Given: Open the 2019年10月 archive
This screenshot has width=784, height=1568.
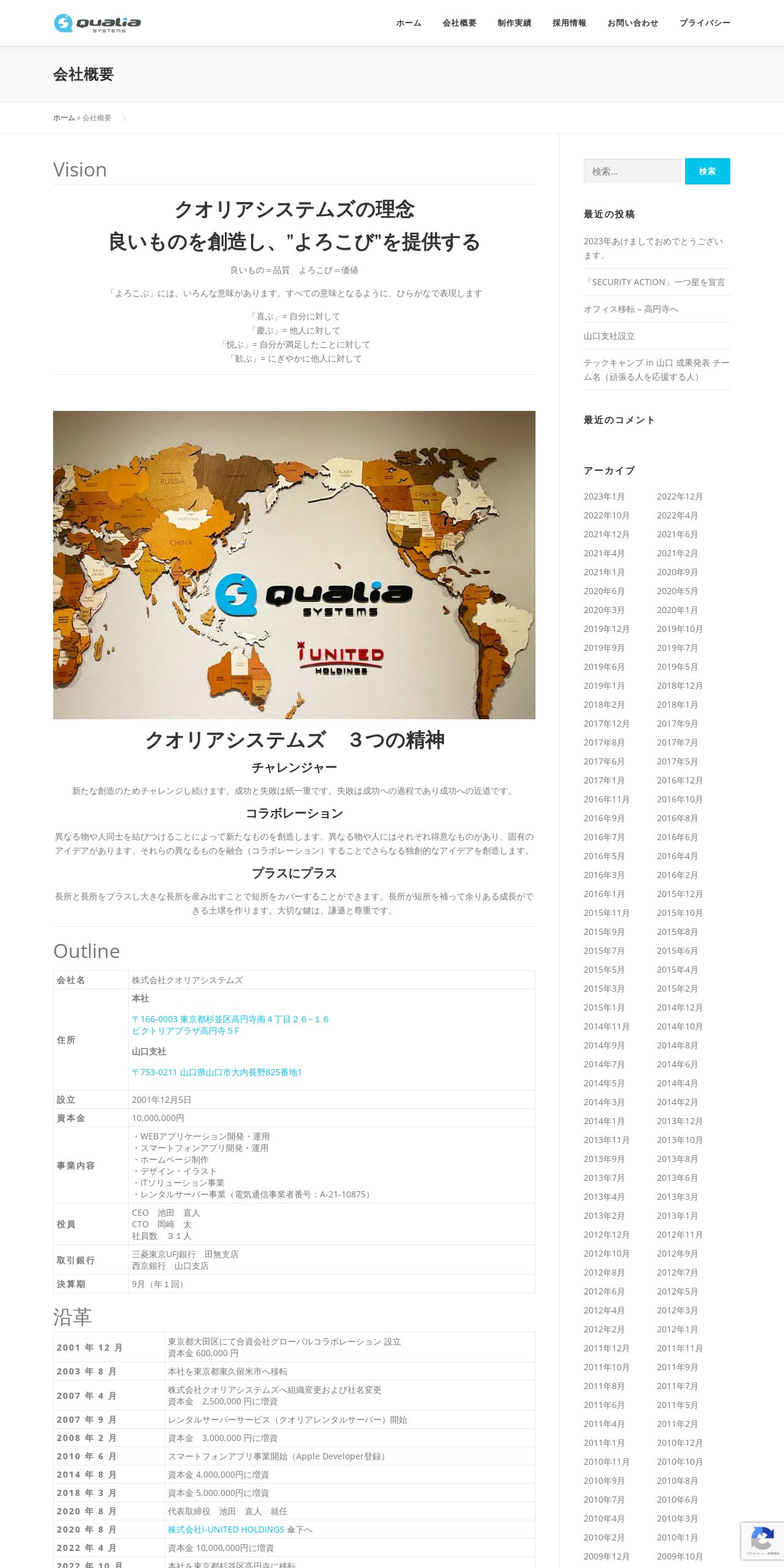Looking at the screenshot, I should click(x=680, y=629).
